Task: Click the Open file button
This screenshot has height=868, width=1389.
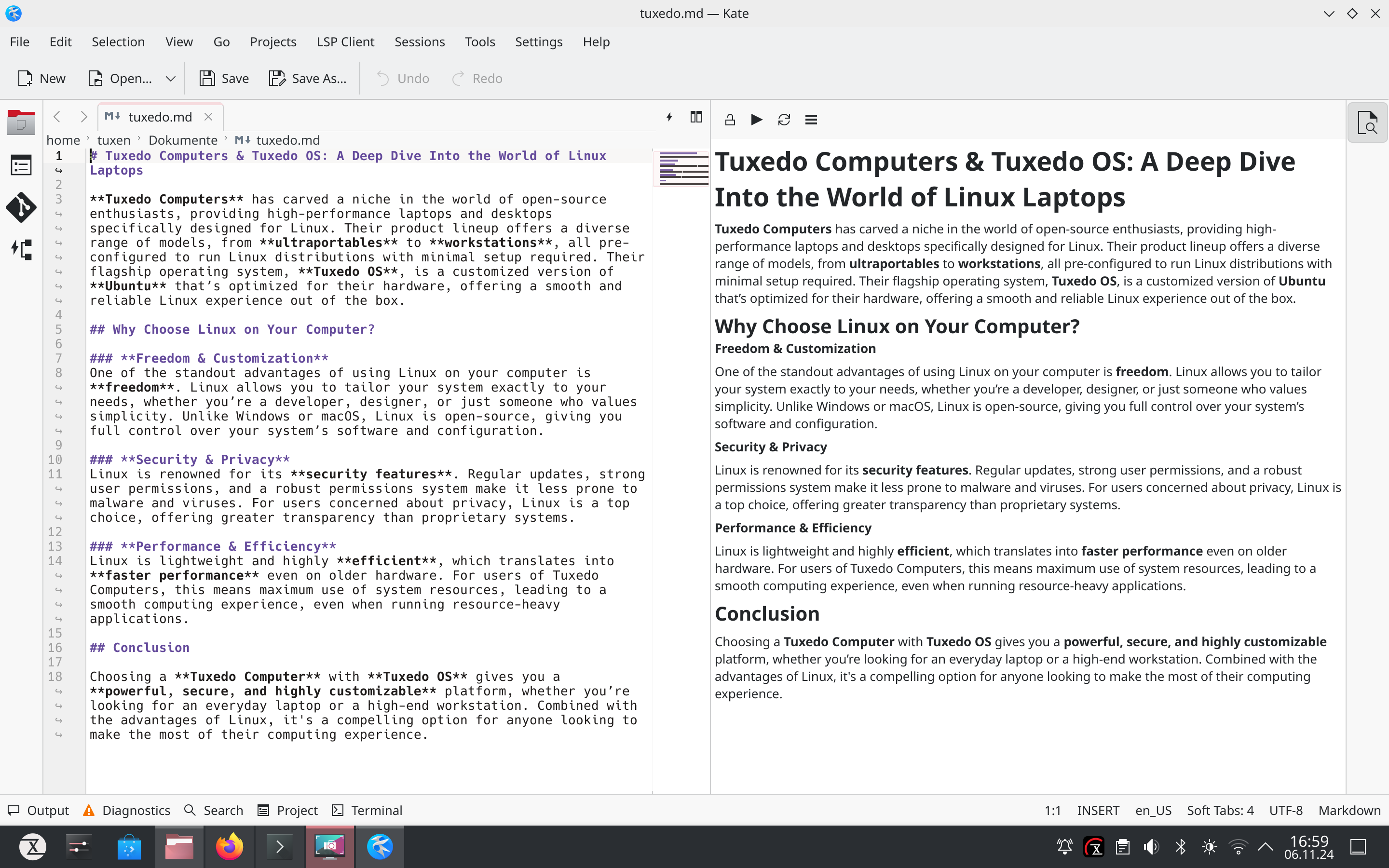Action: click(120, 78)
